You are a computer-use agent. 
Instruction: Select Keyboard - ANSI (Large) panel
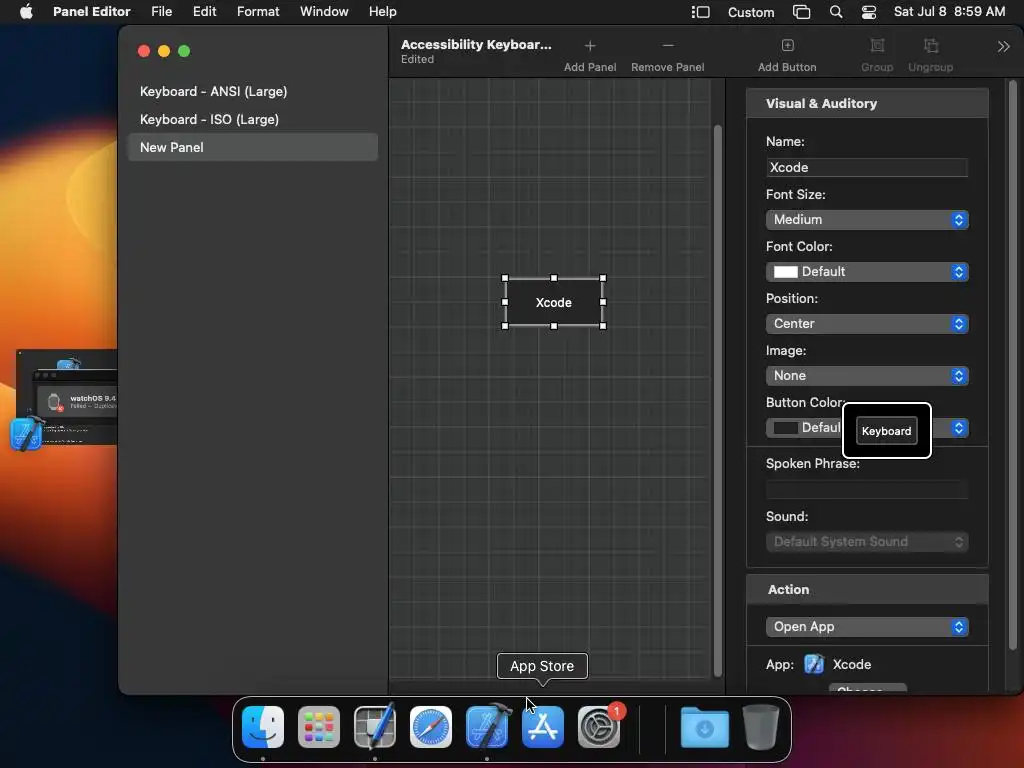pos(253,91)
